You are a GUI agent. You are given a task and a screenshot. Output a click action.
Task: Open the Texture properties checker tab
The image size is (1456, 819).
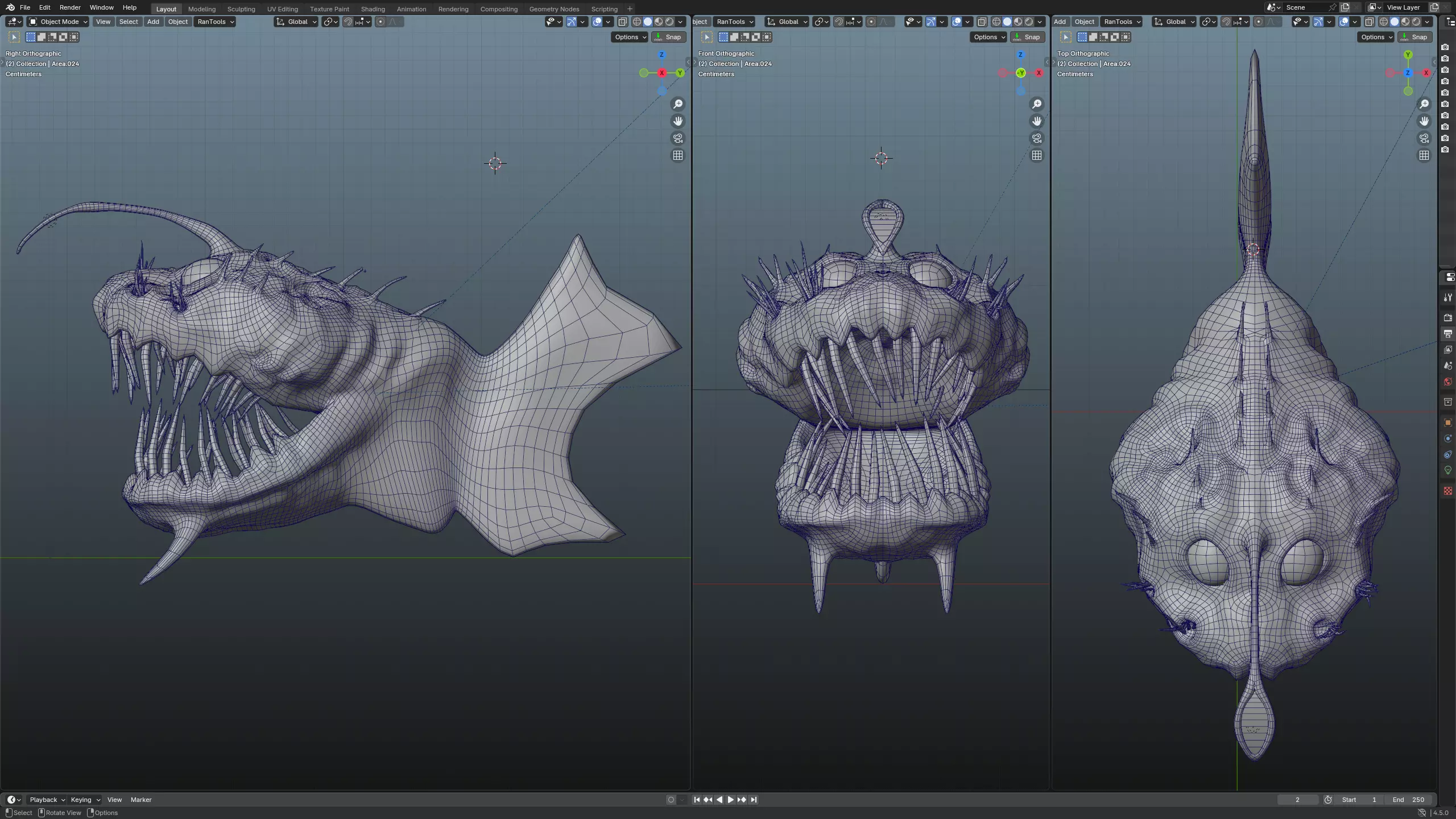pos(1448,491)
